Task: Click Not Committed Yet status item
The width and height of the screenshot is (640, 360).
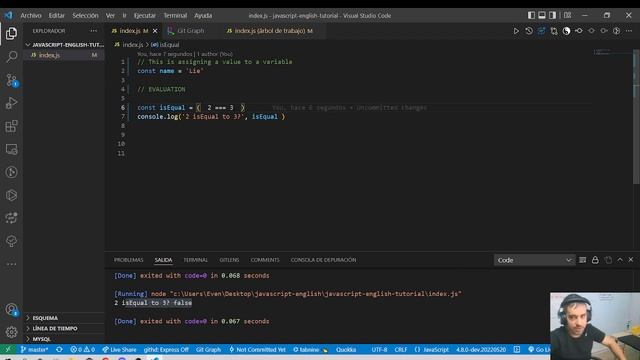Action: pos(258,350)
